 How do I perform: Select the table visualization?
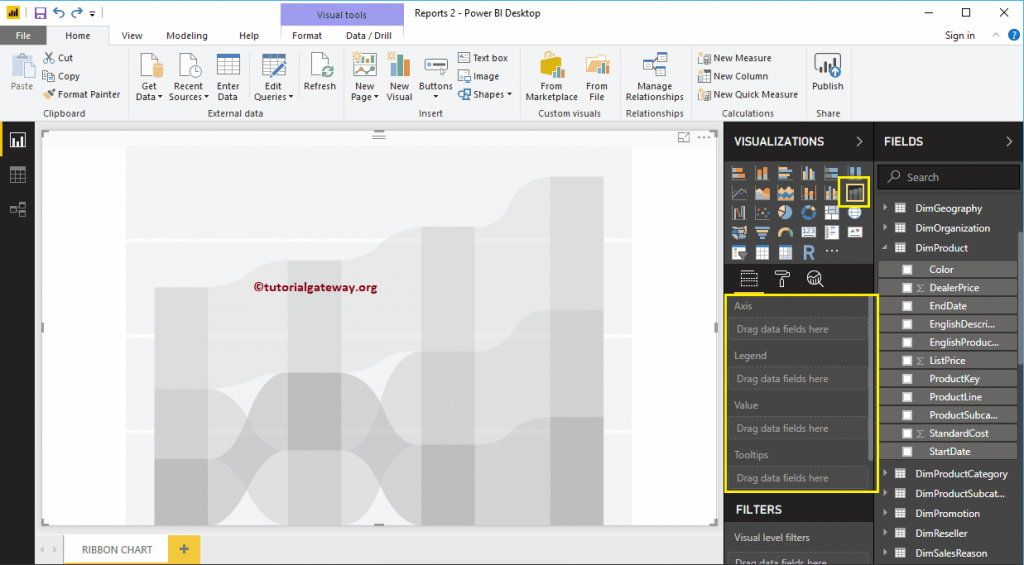(x=762, y=252)
